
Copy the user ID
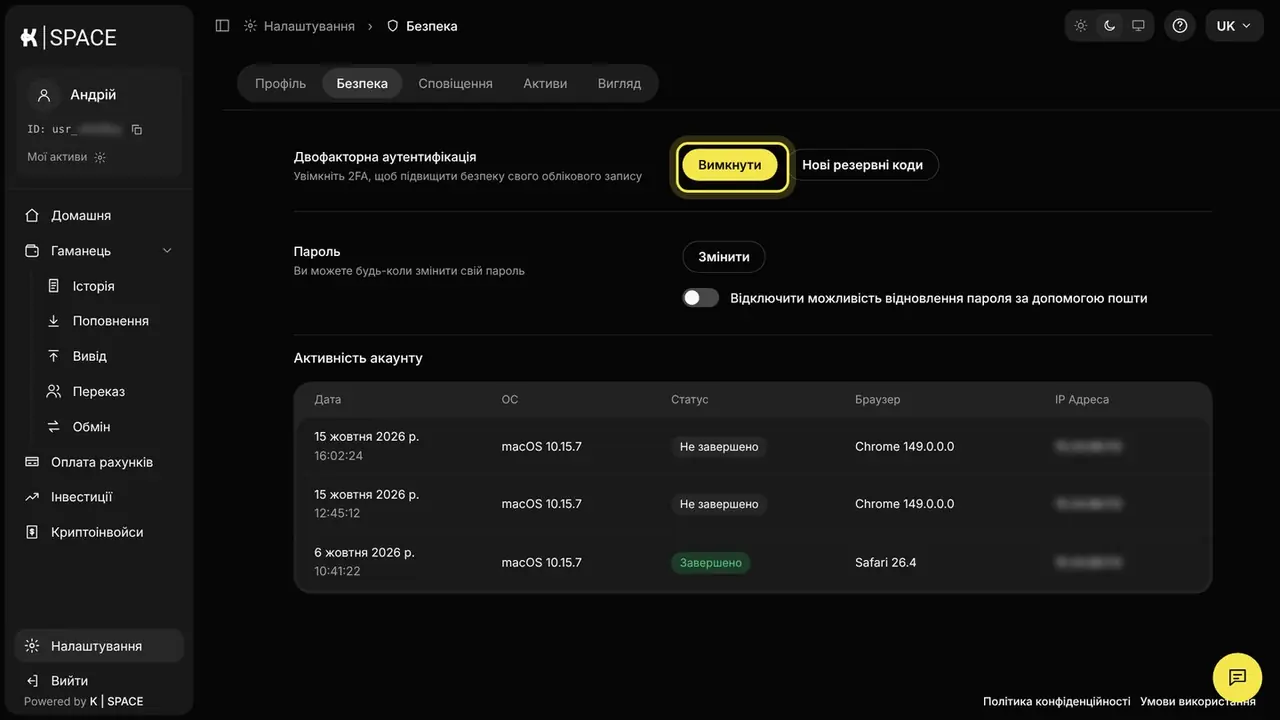coord(137,129)
